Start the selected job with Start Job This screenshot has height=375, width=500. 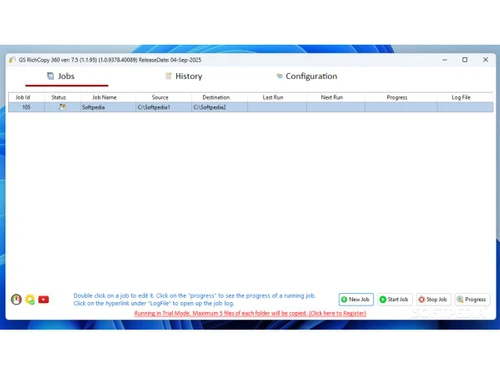point(395,299)
